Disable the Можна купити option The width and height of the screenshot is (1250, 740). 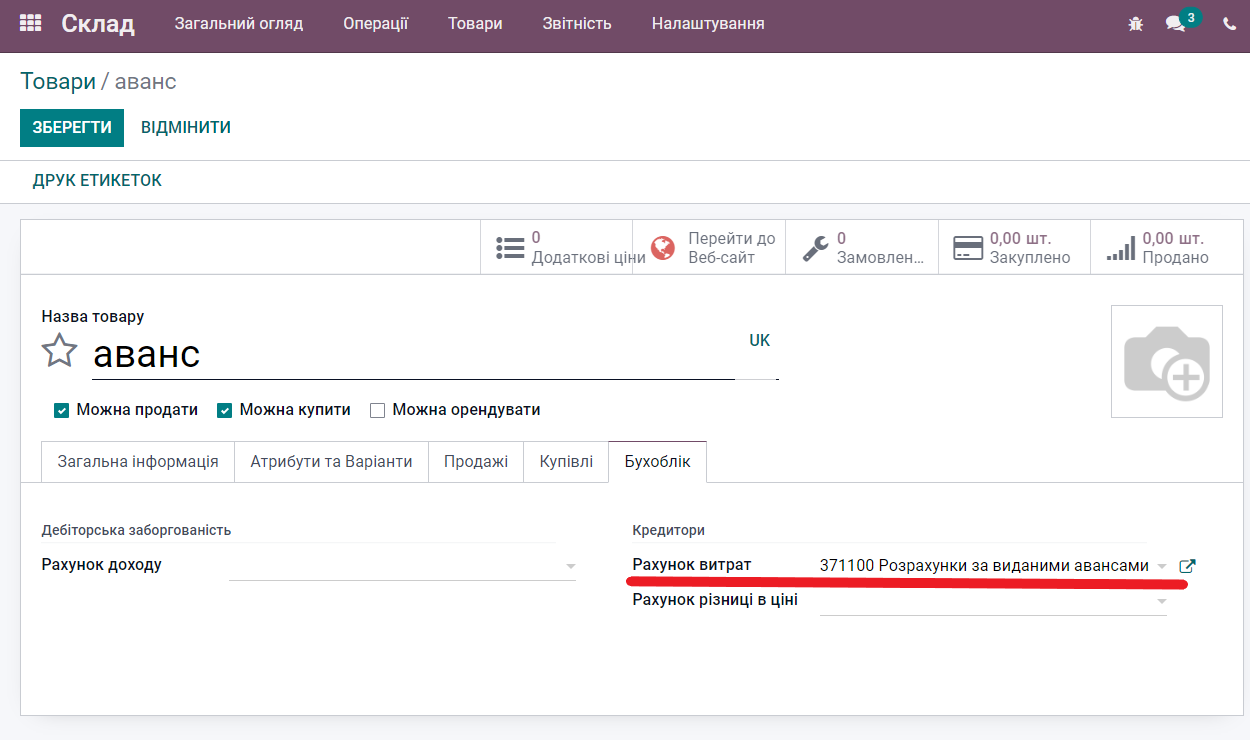(x=224, y=410)
